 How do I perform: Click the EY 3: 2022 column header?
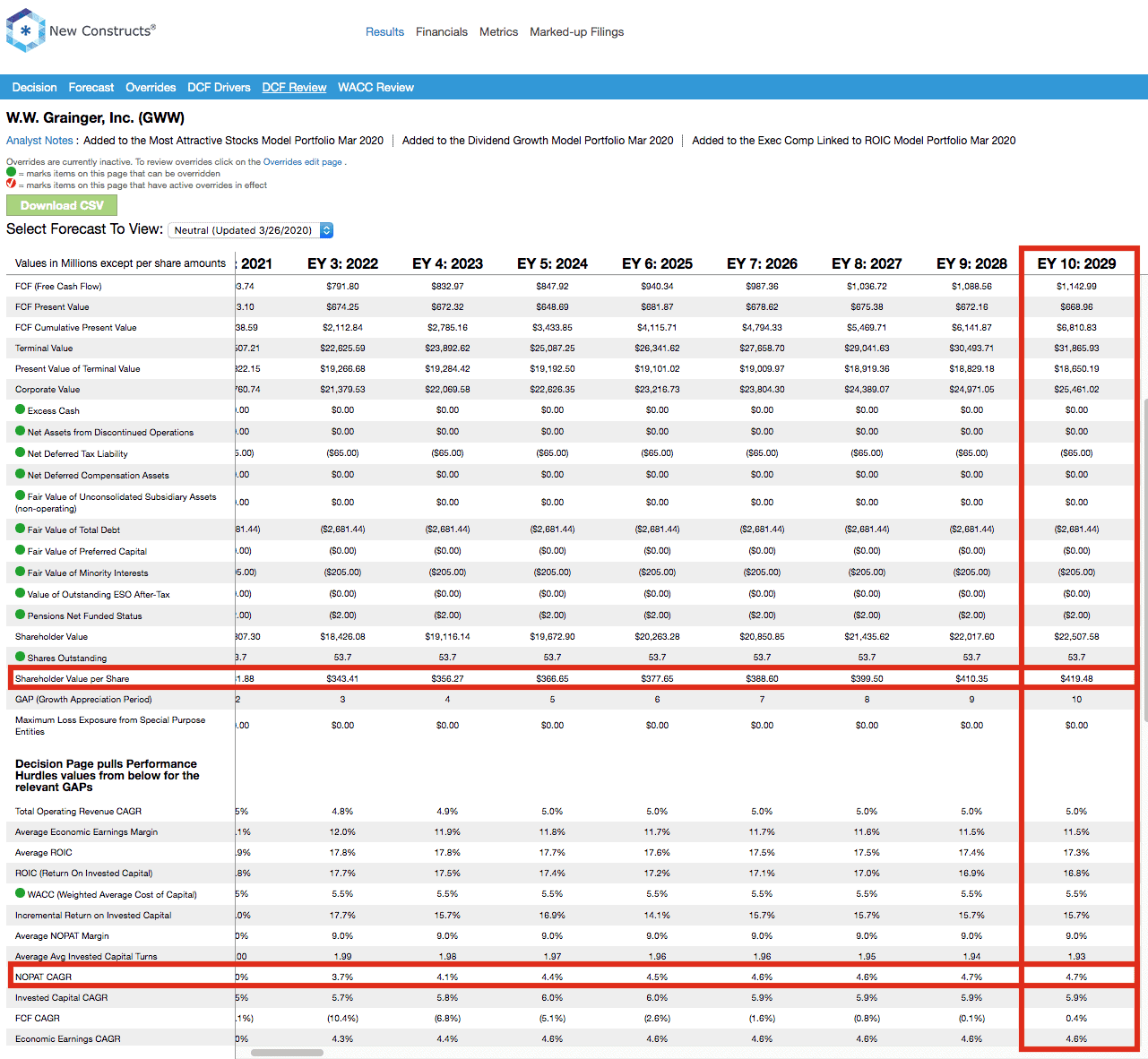[x=342, y=263]
